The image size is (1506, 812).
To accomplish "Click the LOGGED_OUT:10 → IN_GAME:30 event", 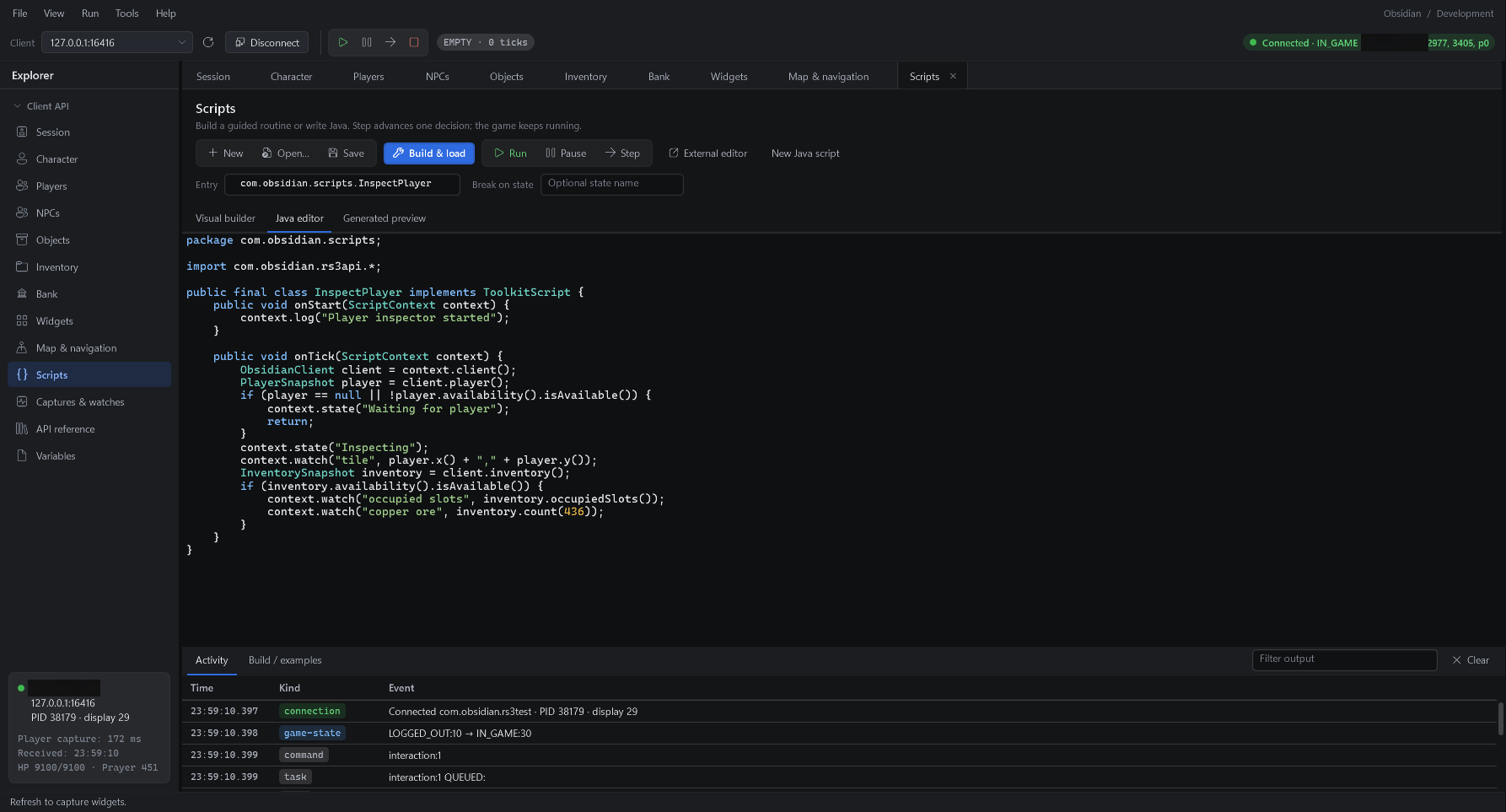I will (x=460, y=734).
